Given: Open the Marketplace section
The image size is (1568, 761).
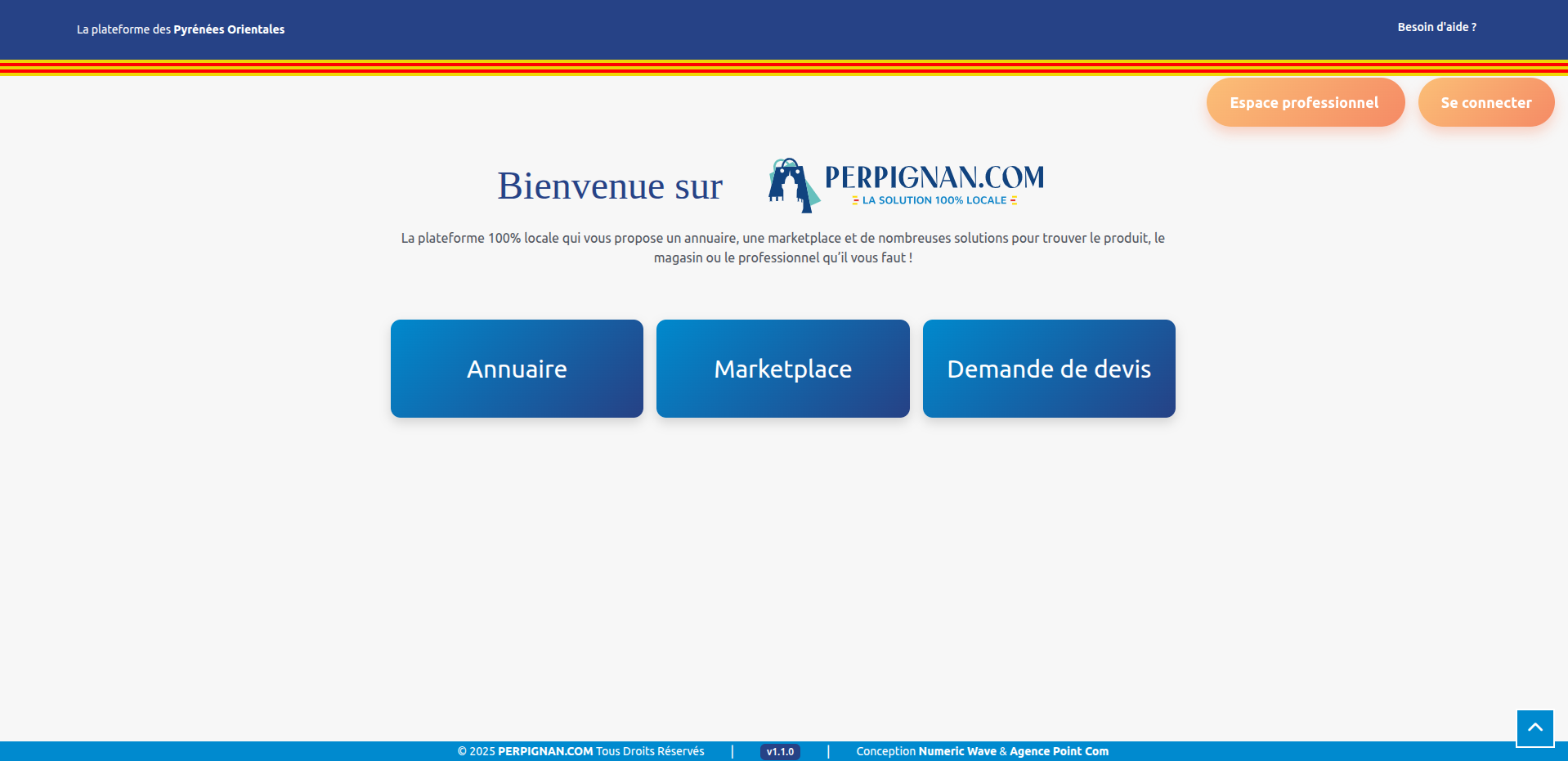Looking at the screenshot, I should coord(782,369).
